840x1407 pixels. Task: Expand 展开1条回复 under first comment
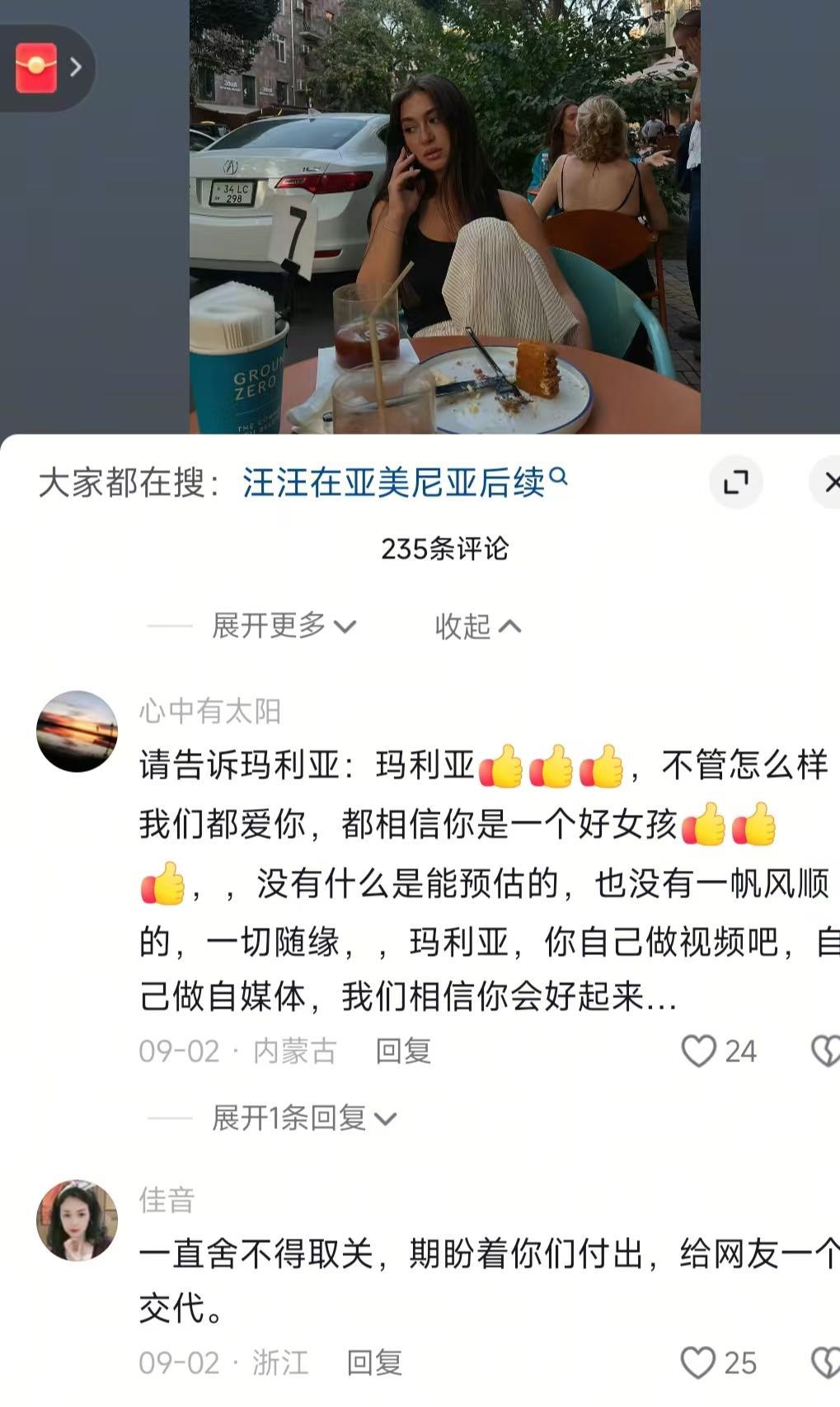304,1118
